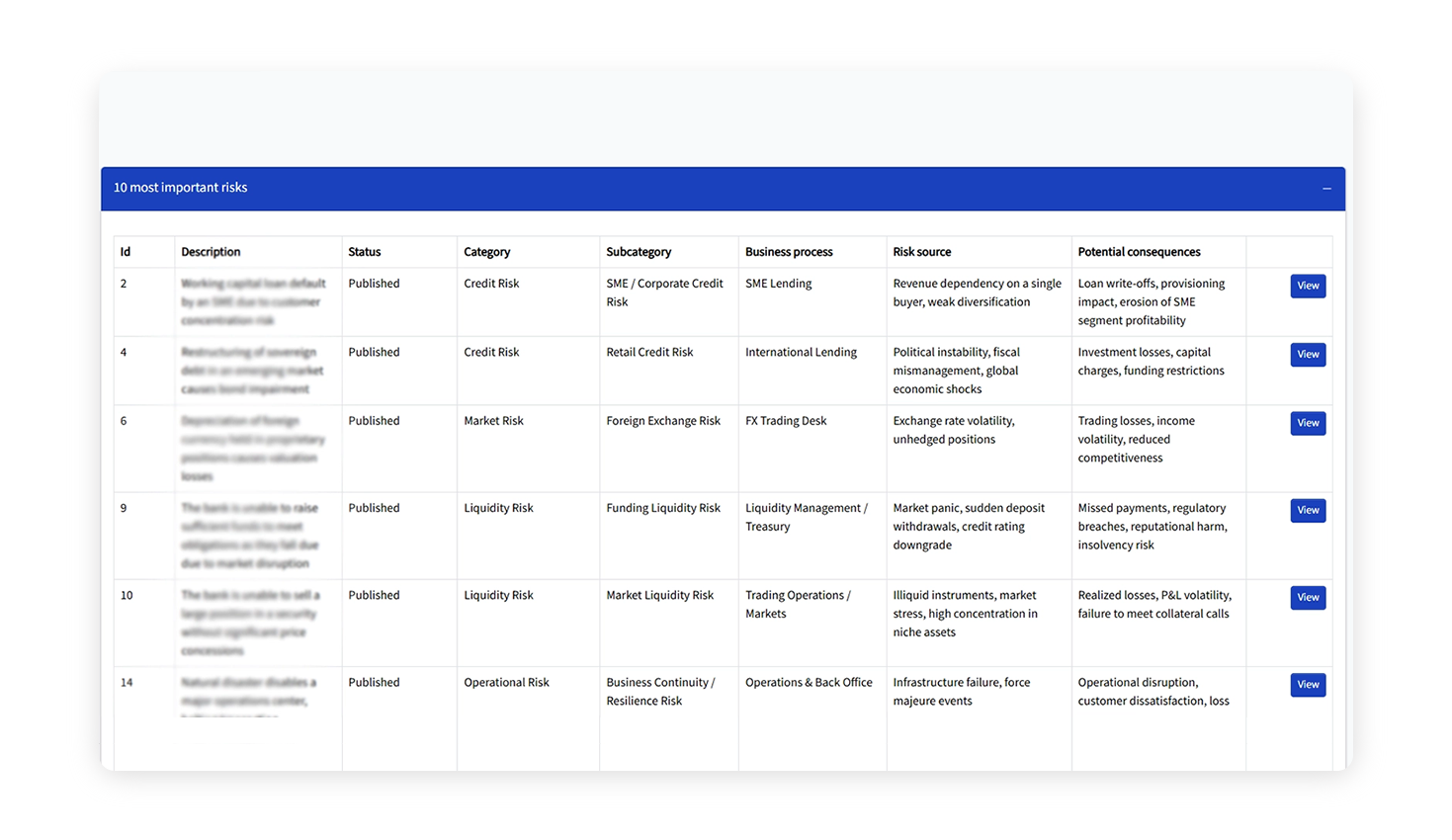This screenshot has width=1452, height=840.
Task: Select the FX Trading Desk cell
Action: click(786, 421)
